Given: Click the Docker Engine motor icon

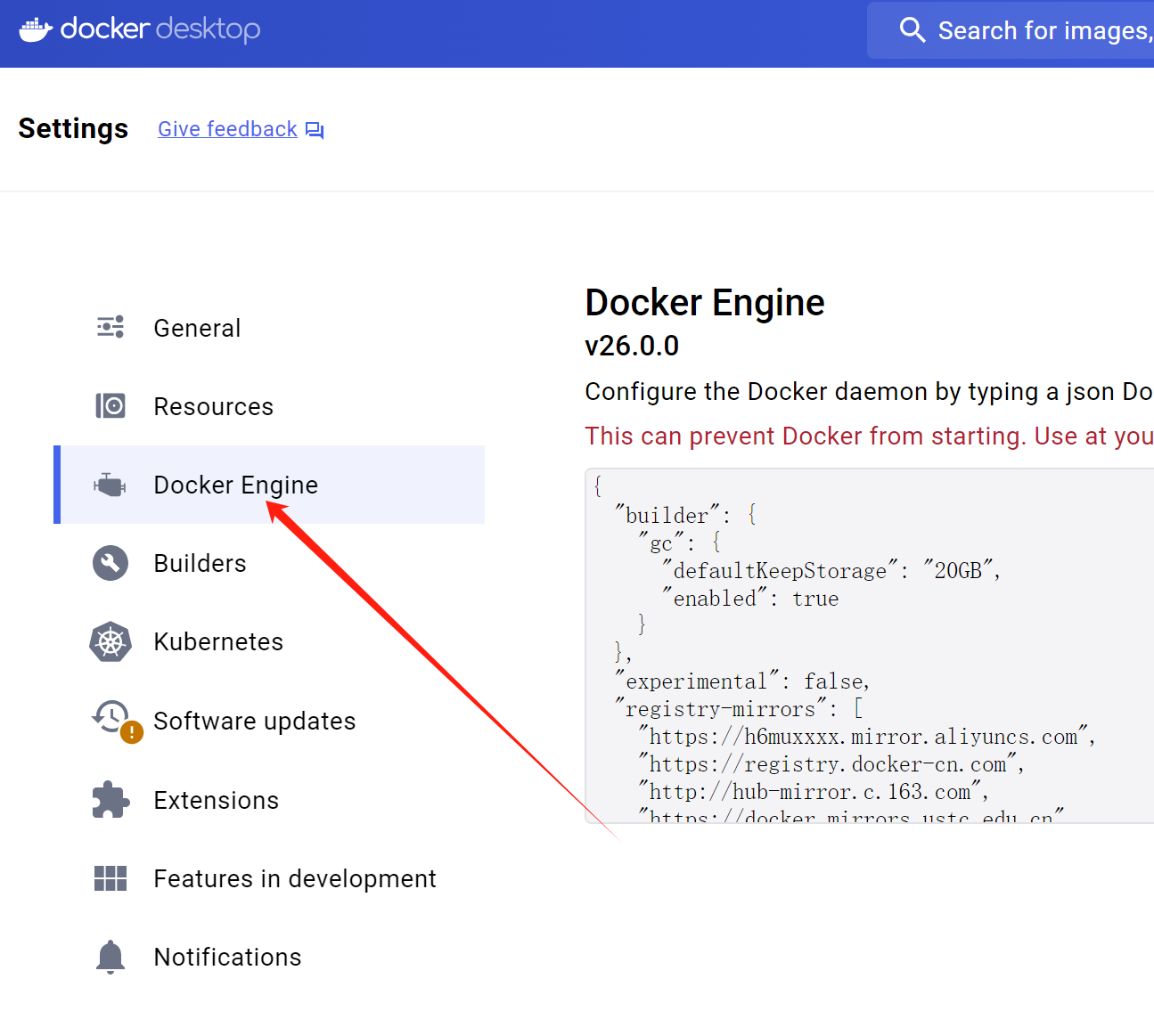Looking at the screenshot, I should click(110, 485).
